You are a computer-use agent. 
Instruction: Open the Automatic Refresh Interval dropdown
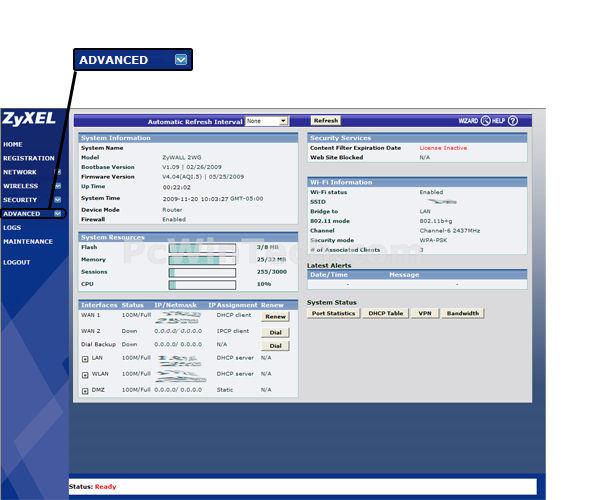click(x=267, y=121)
